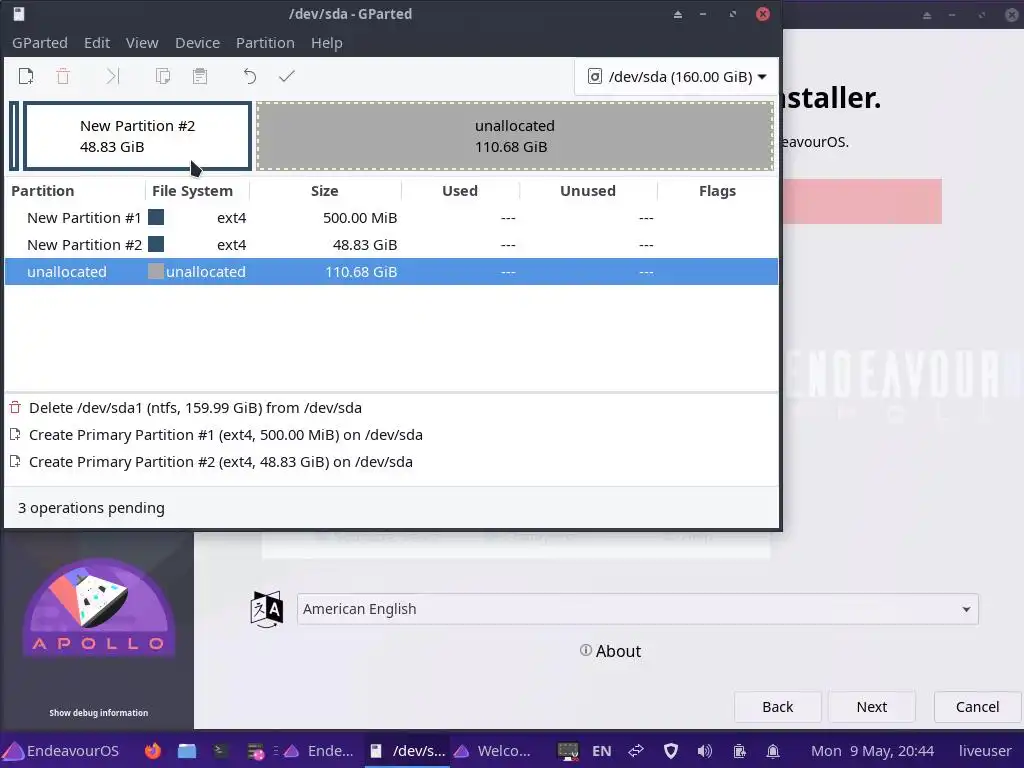
Task: Click the clock showing Mon 9 May, 20:44
Action: pos(872,750)
